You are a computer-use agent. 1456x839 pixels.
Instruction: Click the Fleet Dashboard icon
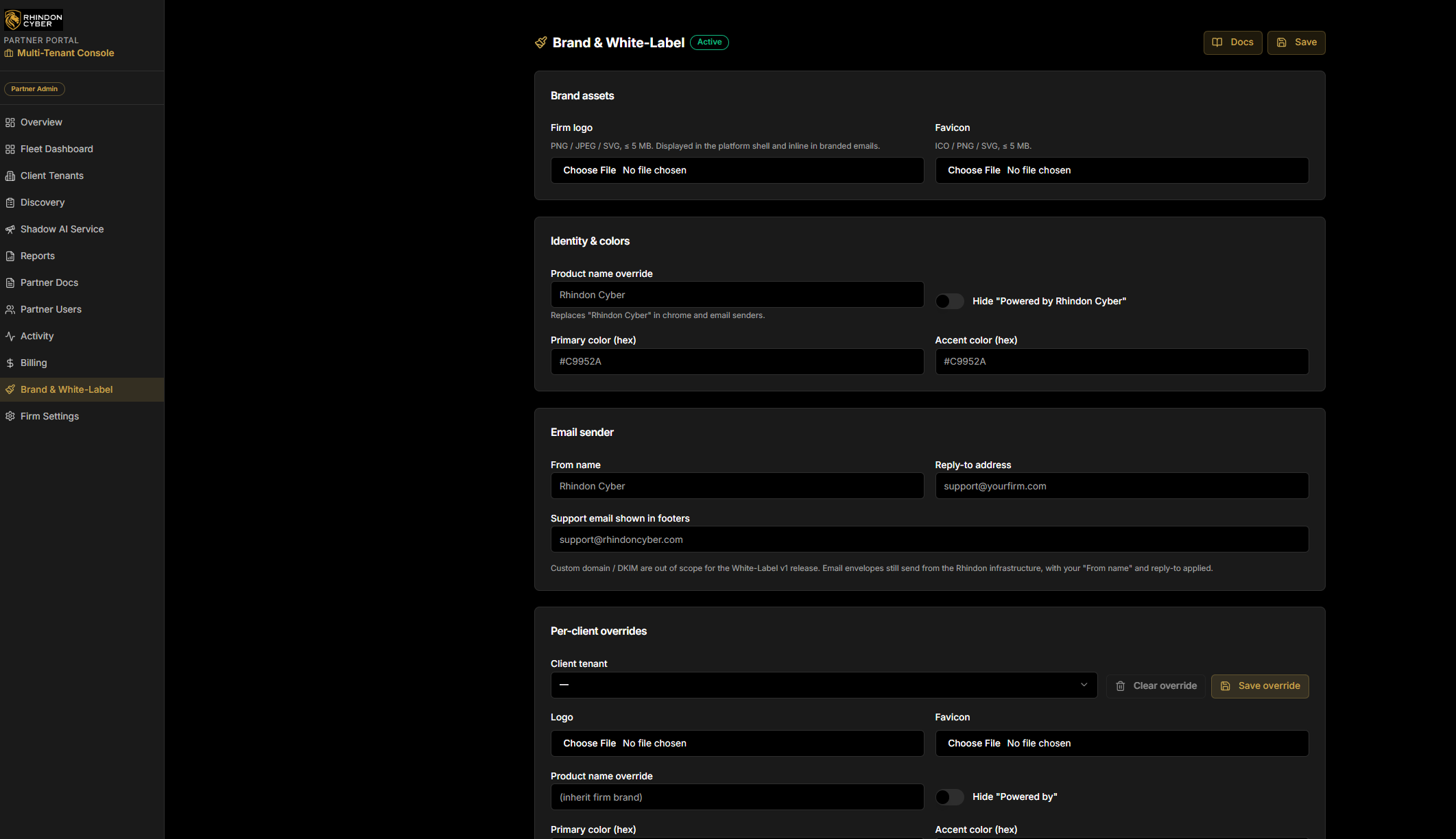click(x=10, y=149)
